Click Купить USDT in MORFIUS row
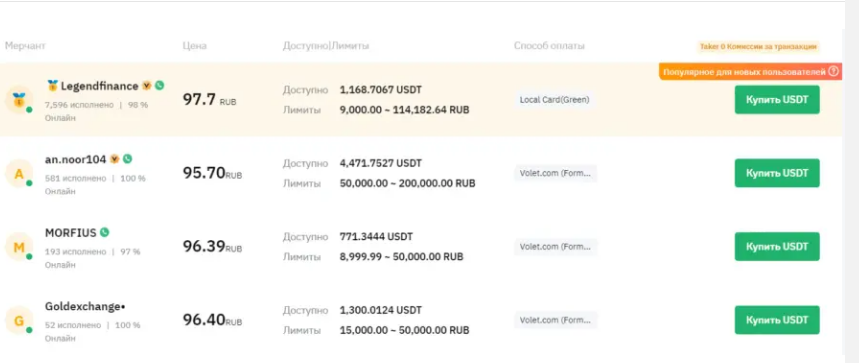The image size is (859, 363). point(777,246)
